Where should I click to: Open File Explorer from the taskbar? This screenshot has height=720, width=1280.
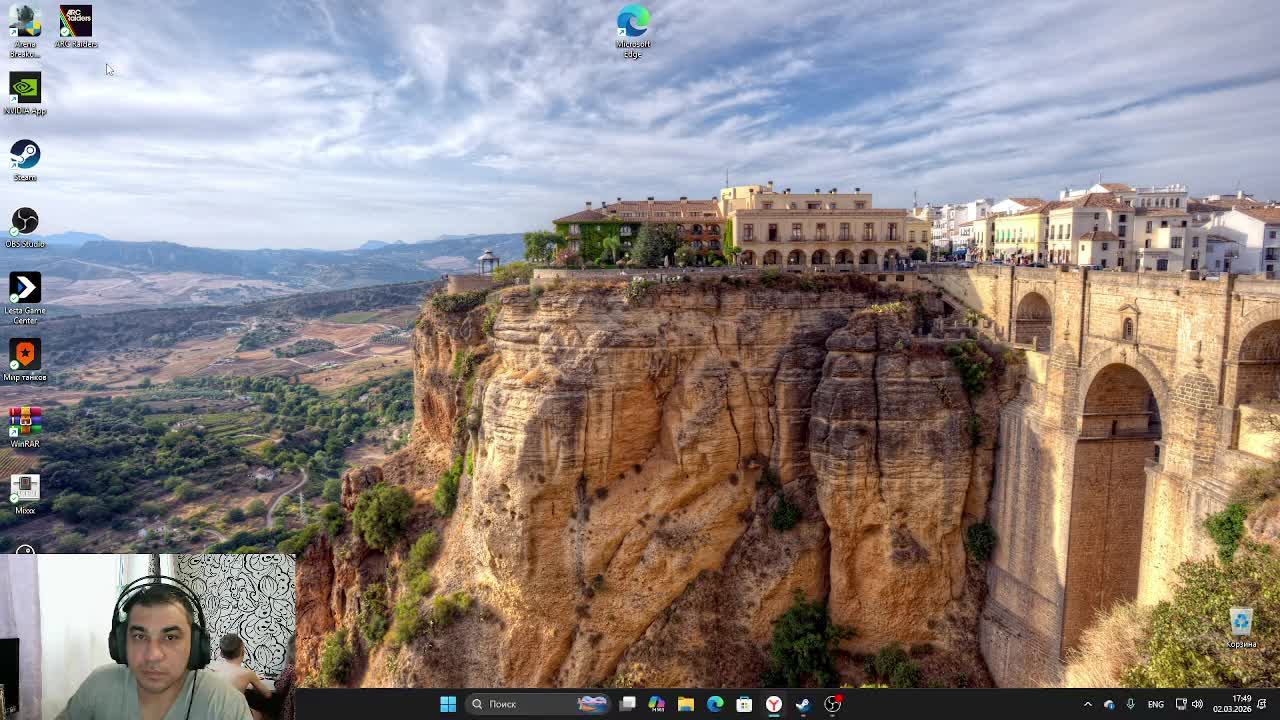tap(686, 704)
